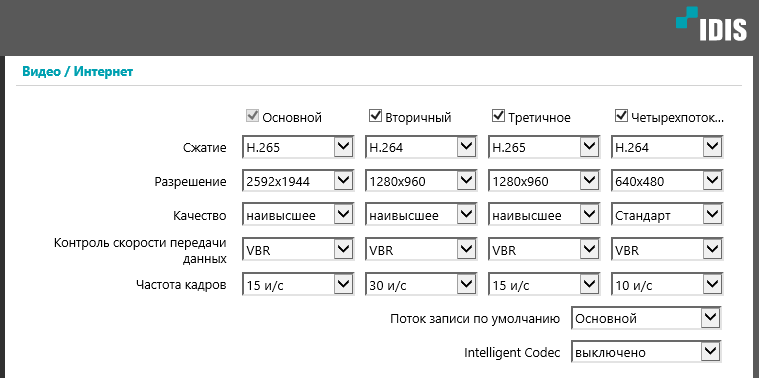Click the greyed Основной stream checkbox
This screenshot has width=759, height=378.
(252, 116)
